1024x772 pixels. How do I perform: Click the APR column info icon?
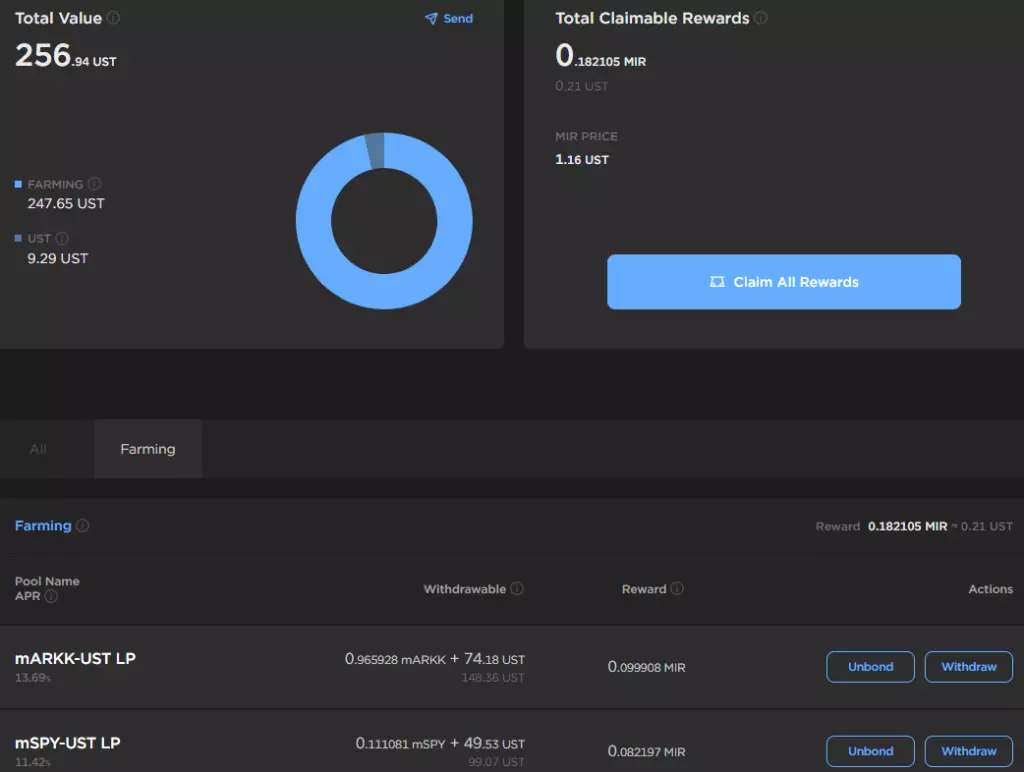point(51,596)
